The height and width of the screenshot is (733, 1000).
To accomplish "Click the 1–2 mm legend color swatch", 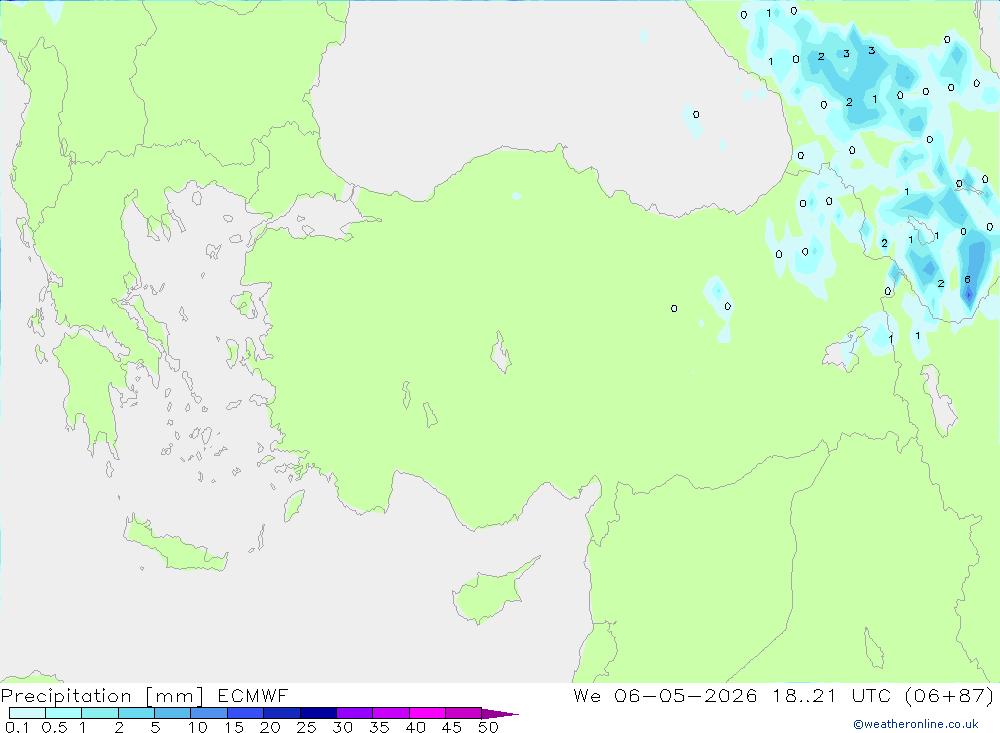I will [x=100, y=713].
